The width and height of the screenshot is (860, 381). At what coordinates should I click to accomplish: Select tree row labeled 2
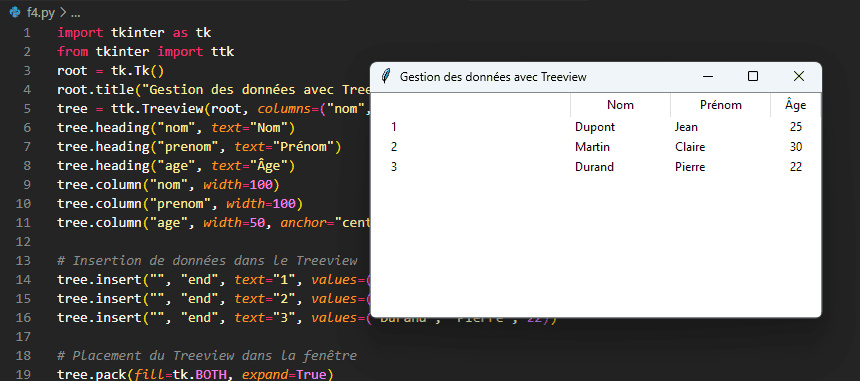(596, 147)
